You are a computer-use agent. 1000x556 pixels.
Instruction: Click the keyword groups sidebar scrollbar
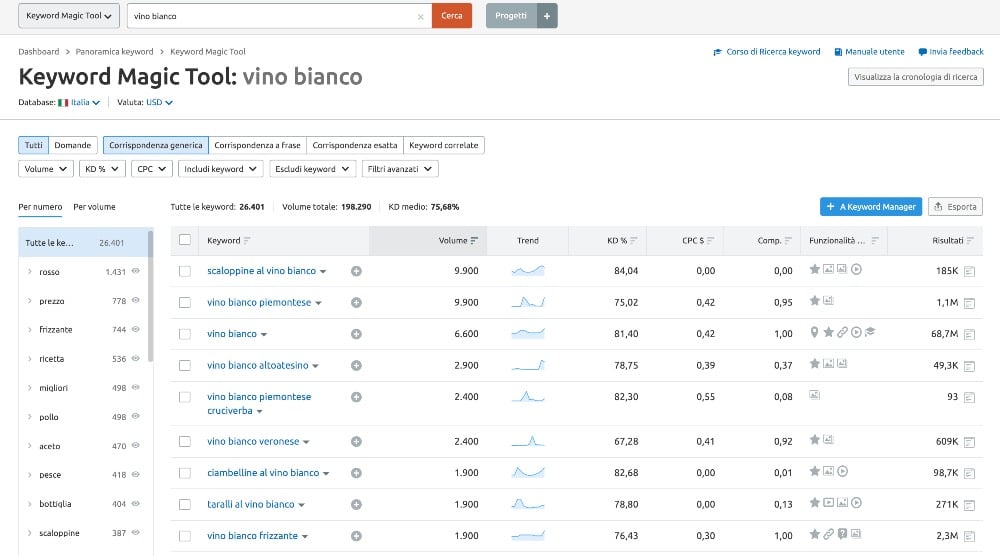coord(151,296)
